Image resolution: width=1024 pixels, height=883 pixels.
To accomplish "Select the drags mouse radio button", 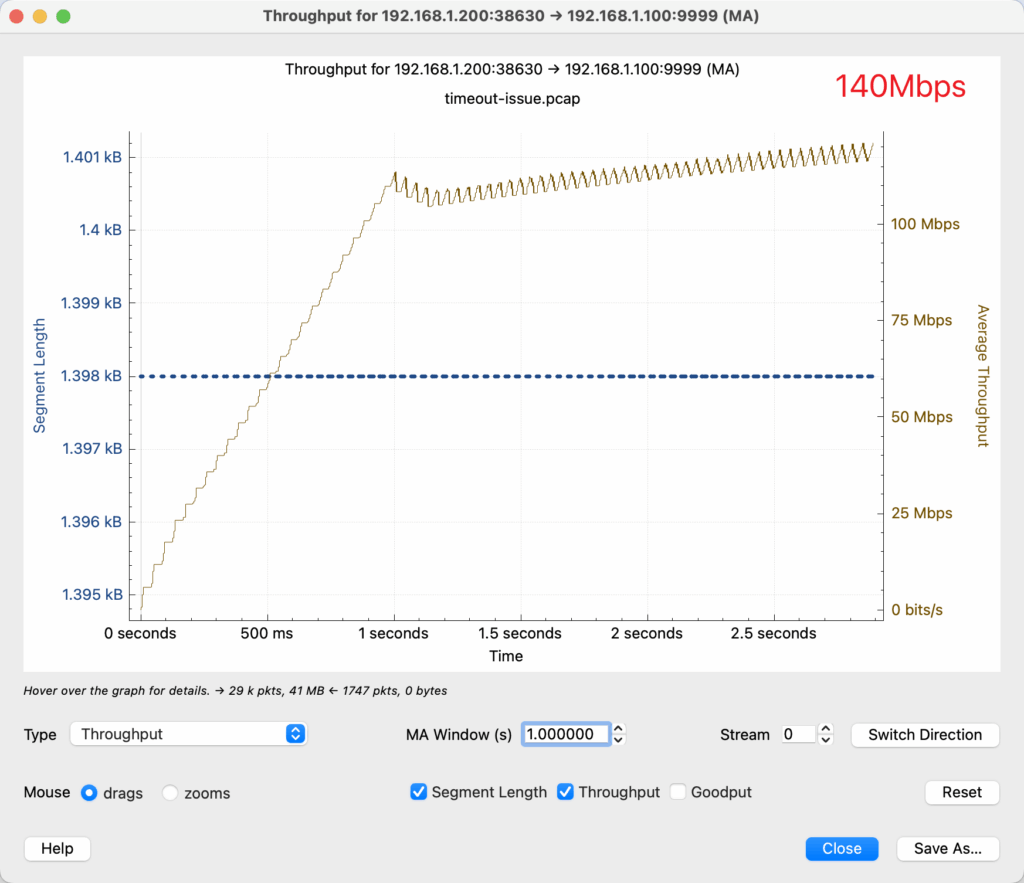I will tap(89, 793).
